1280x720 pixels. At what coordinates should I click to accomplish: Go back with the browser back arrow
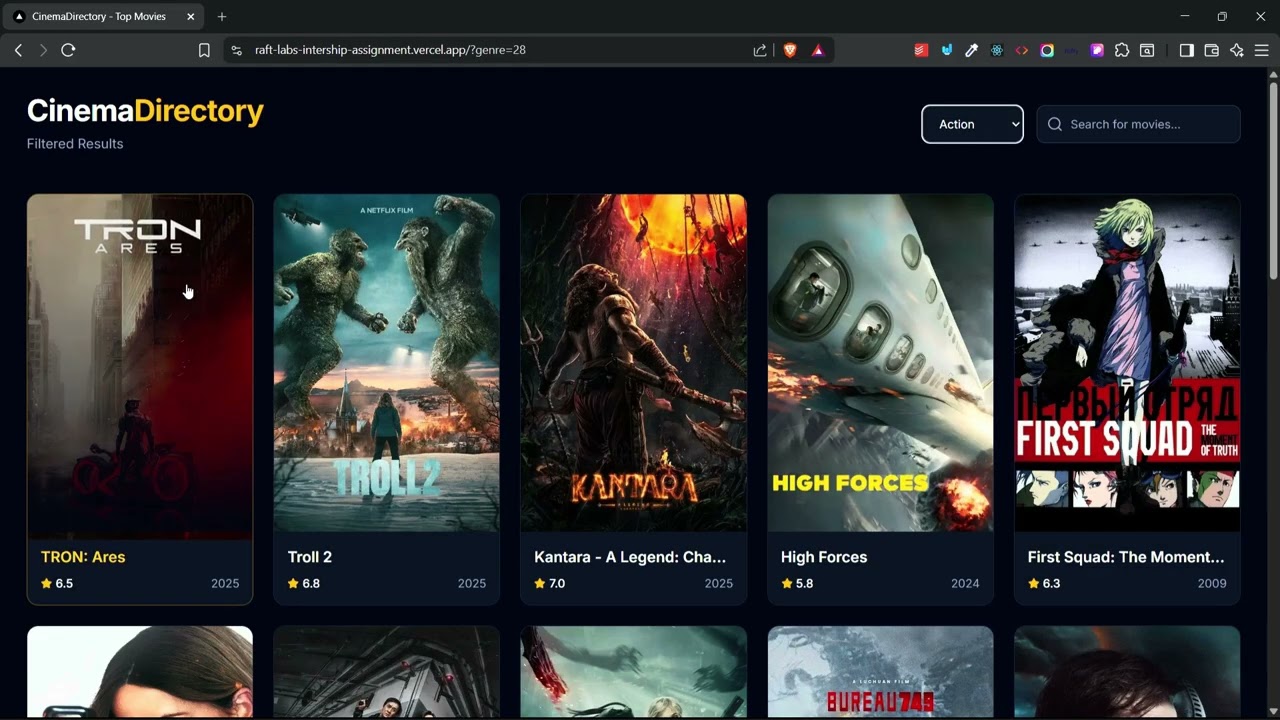tap(18, 50)
